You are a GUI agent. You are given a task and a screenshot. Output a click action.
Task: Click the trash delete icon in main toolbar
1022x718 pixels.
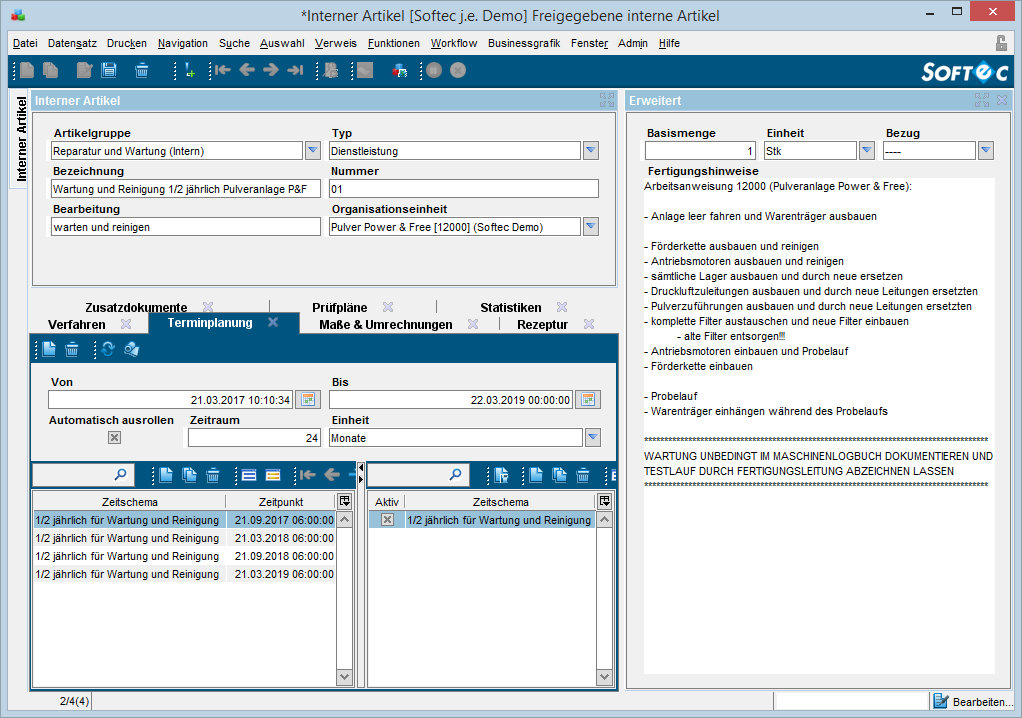coord(142,70)
